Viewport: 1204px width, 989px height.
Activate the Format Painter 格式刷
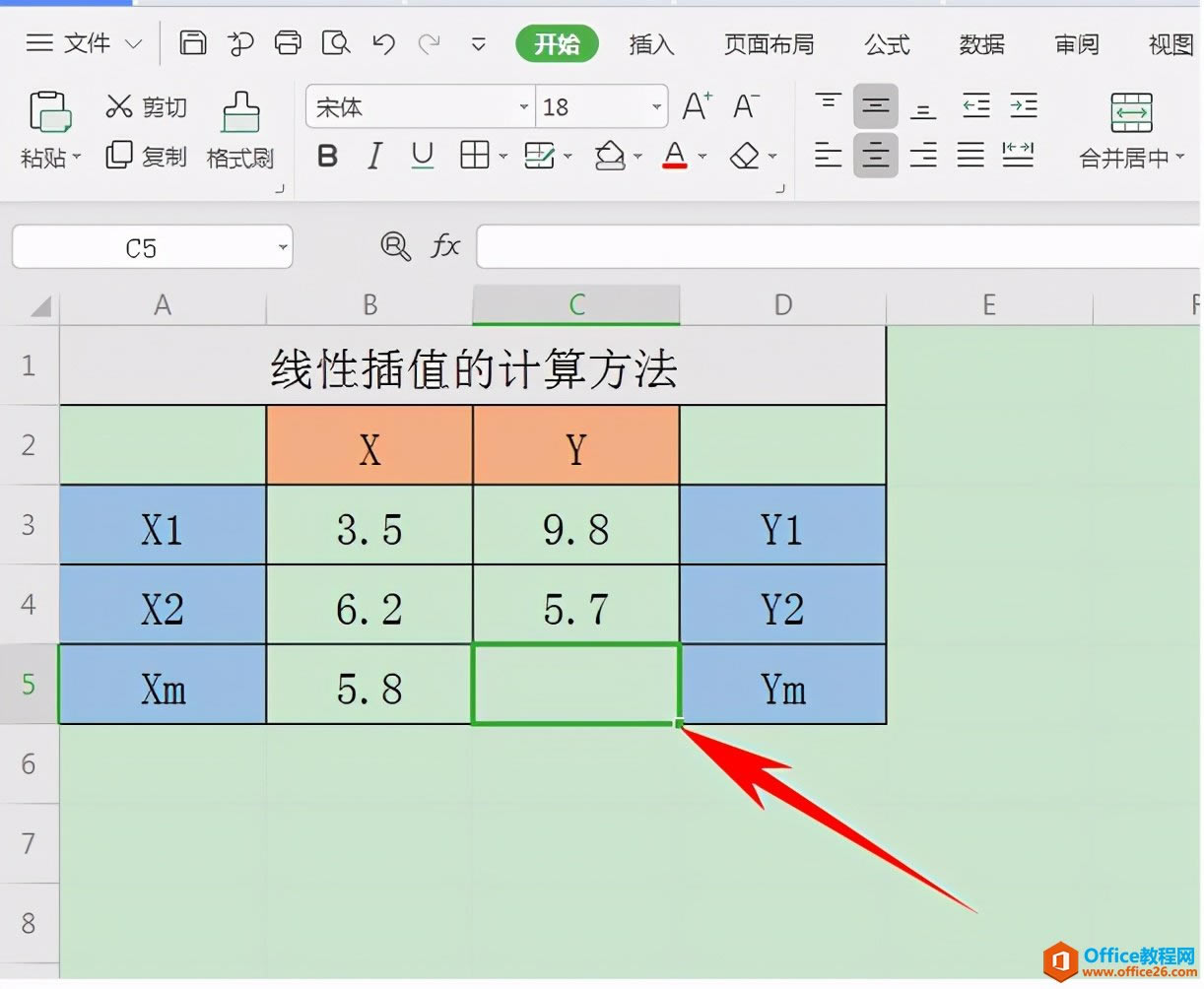240,131
